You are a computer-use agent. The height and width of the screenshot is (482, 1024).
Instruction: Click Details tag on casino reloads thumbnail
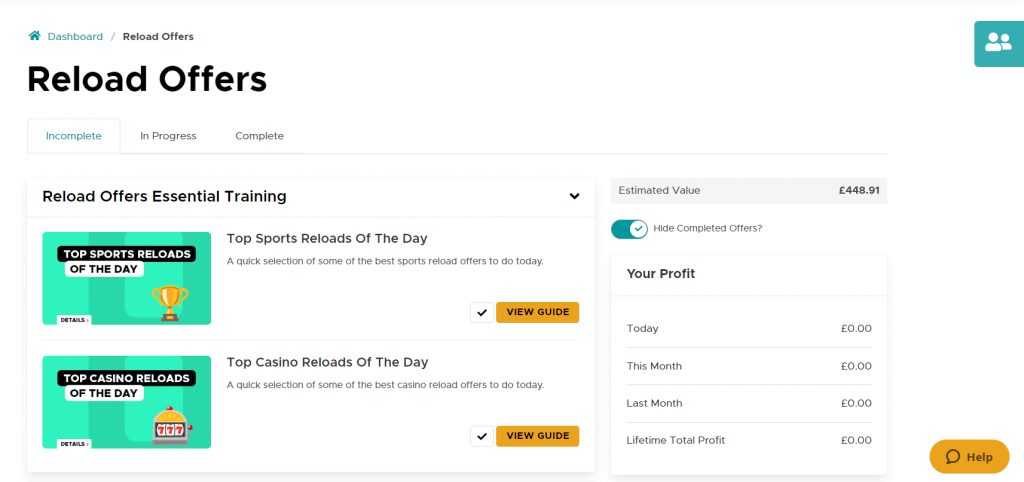(x=74, y=443)
